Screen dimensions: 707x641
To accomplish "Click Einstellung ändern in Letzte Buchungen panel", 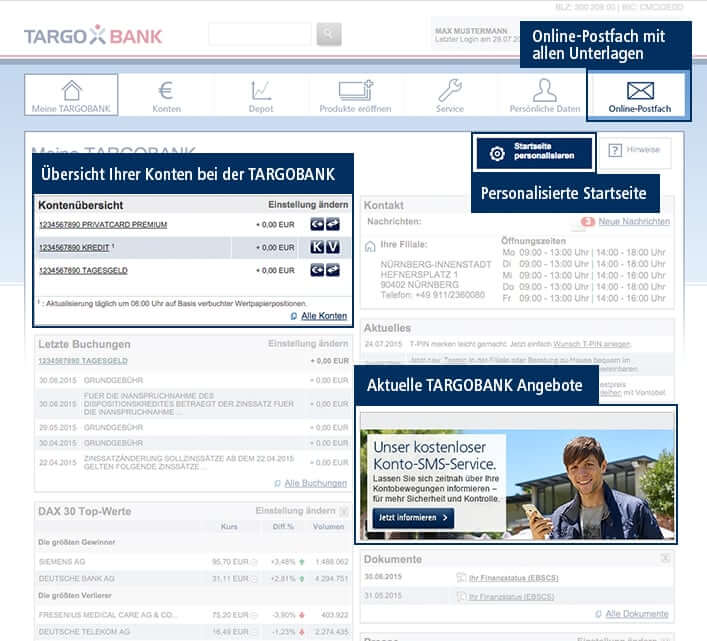I will (308, 343).
